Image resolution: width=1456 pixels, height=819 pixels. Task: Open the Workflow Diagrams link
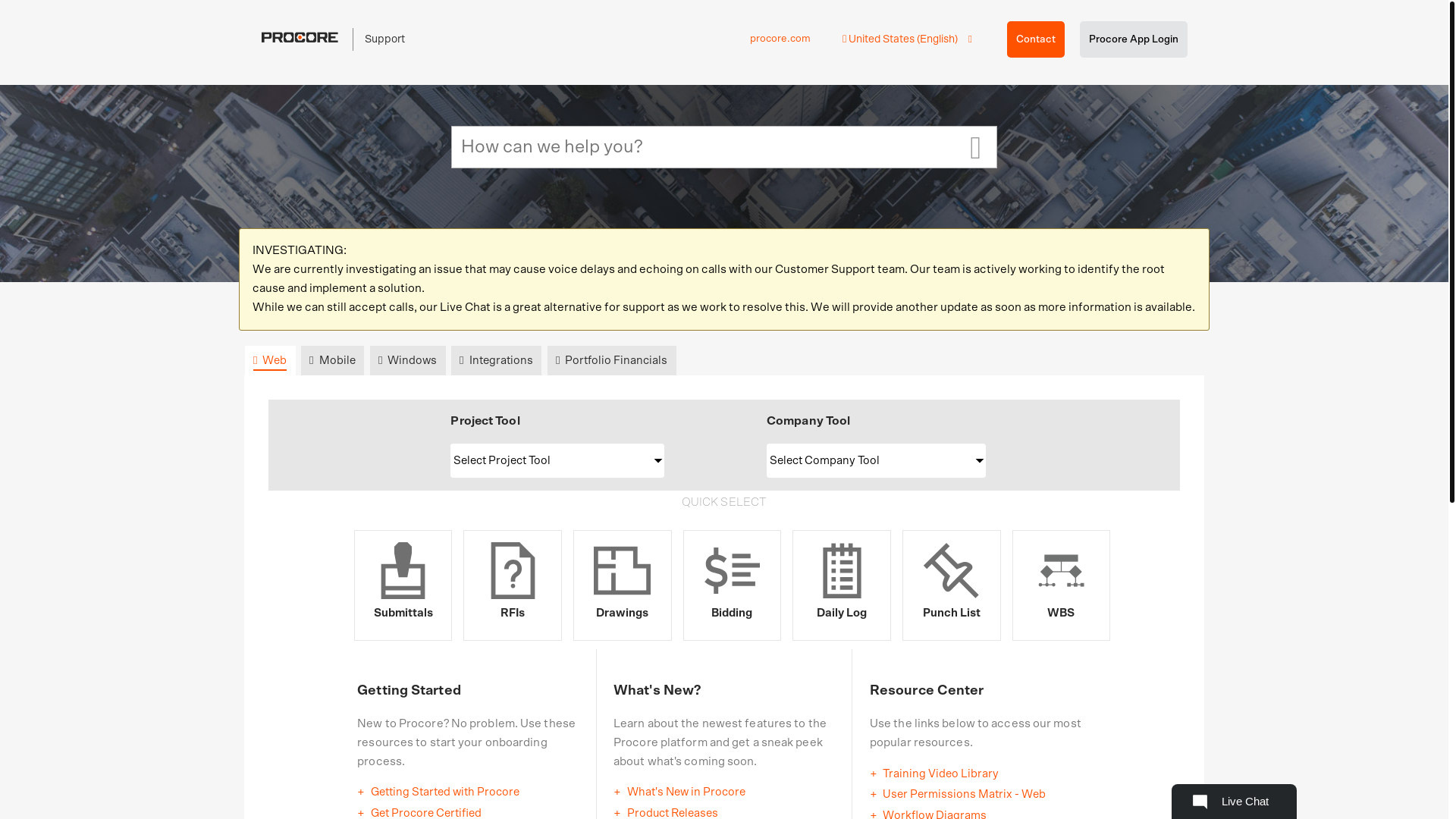click(934, 814)
